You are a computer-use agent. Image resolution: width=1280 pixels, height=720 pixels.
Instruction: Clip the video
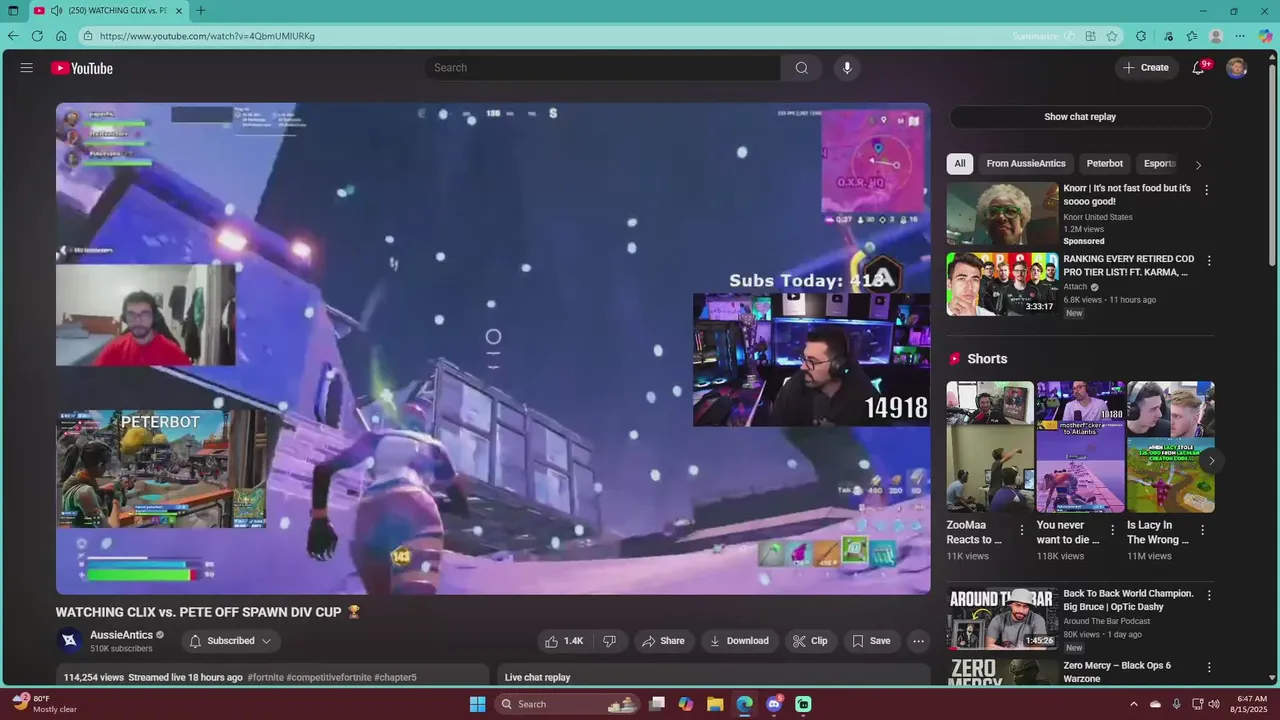tap(810, 641)
